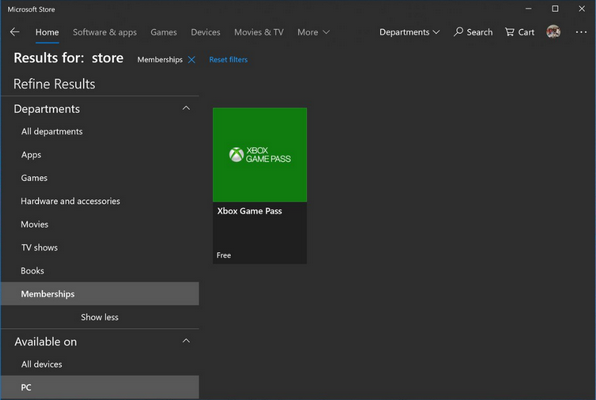Filter results by Games department
Image resolution: width=596 pixels, height=400 pixels.
(x=100, y=178)
